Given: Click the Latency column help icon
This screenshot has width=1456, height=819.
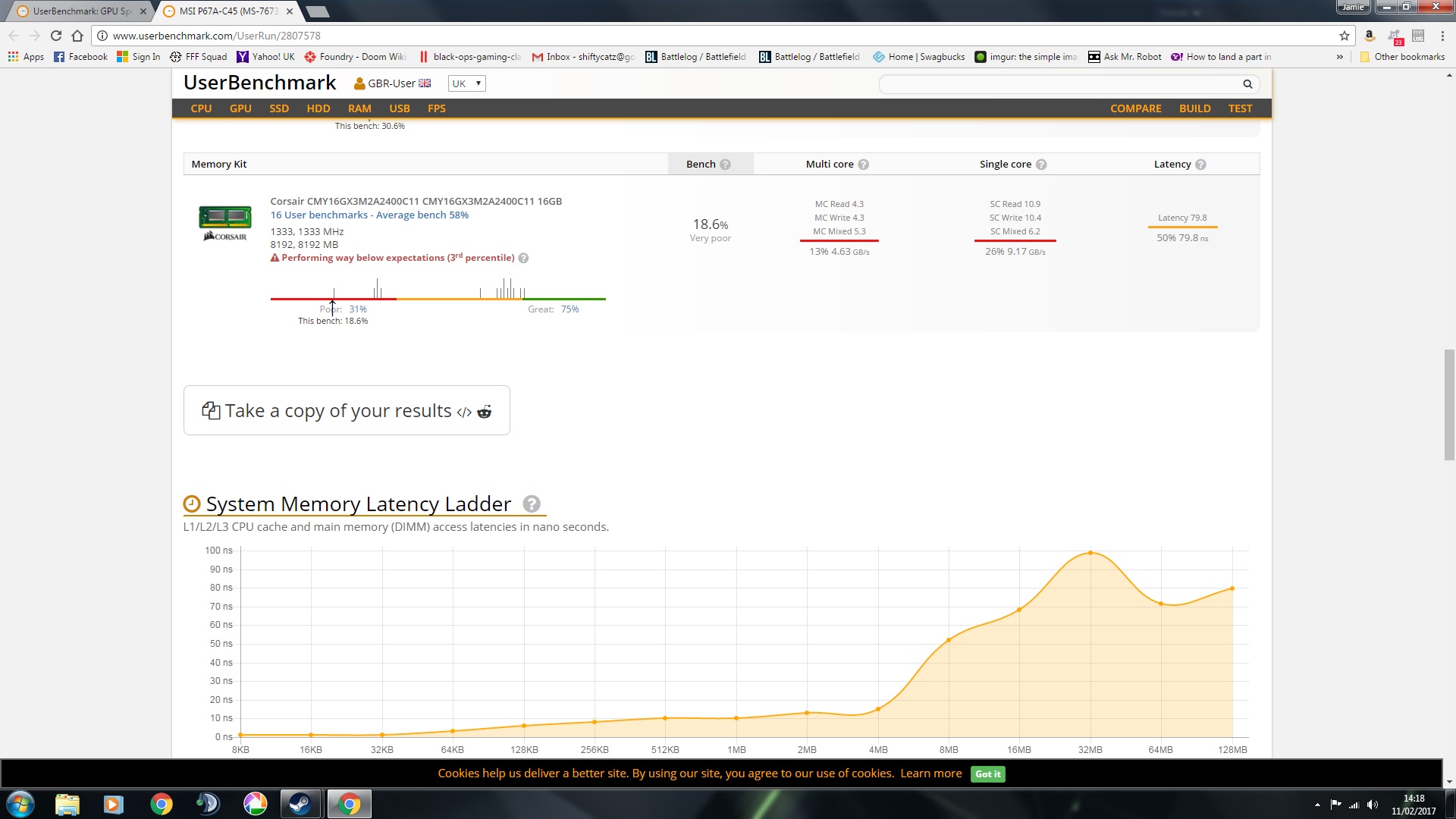Looking at the screenshot, I should click(x=1200, y=165).
